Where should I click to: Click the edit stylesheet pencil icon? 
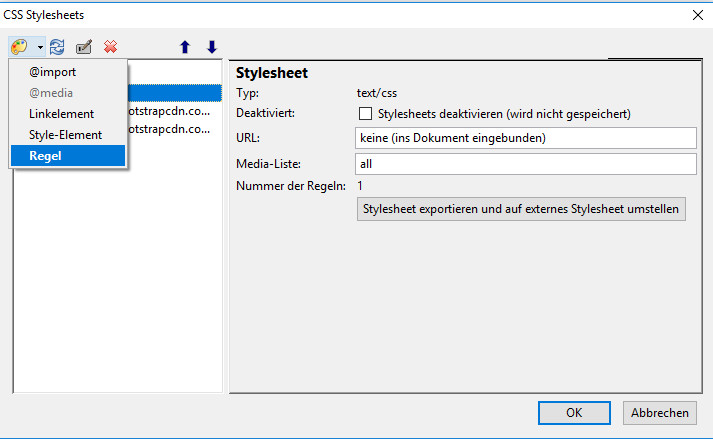[85, 46]
